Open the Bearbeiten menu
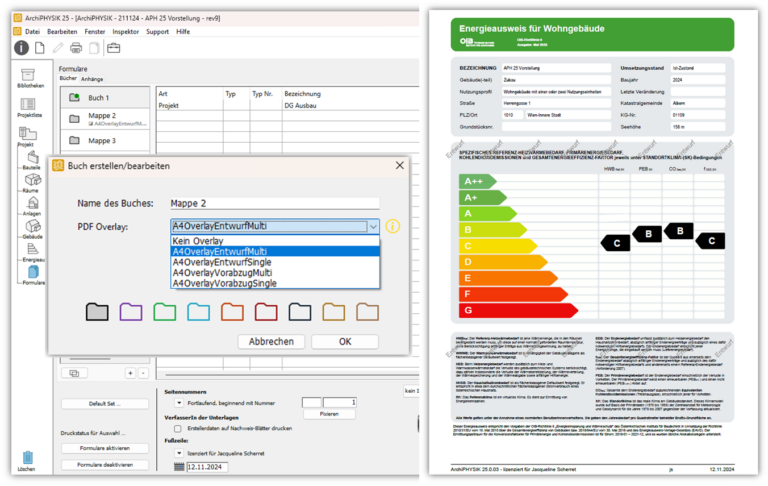The image size is (768, 486). point(62,31)
